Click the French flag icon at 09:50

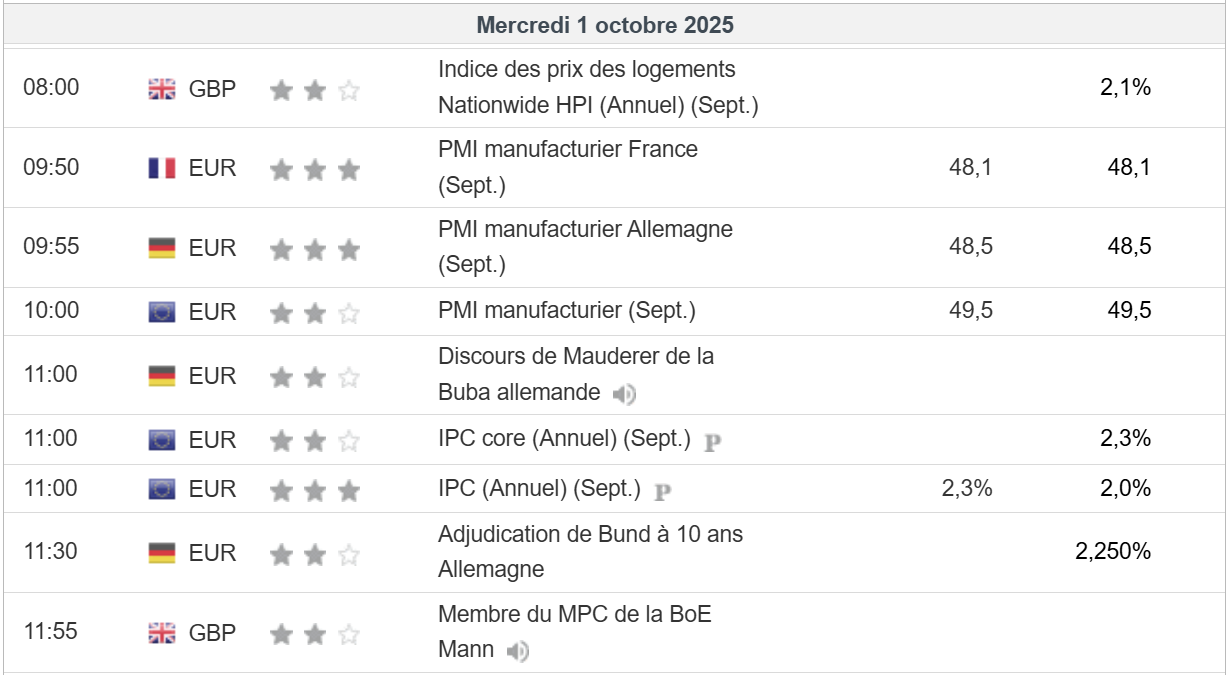click(x=161, y=168)
